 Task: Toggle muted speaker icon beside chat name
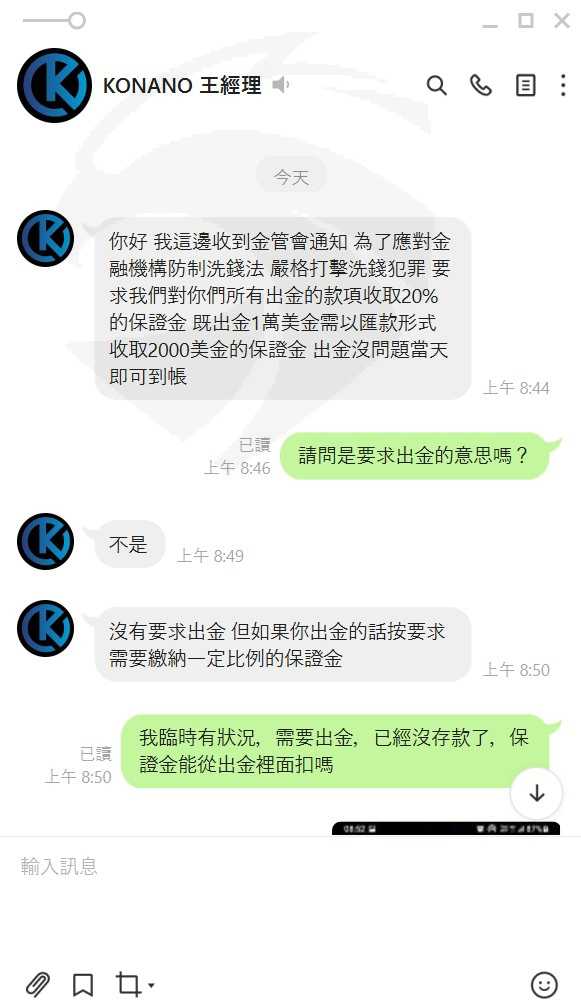[280, 85]
